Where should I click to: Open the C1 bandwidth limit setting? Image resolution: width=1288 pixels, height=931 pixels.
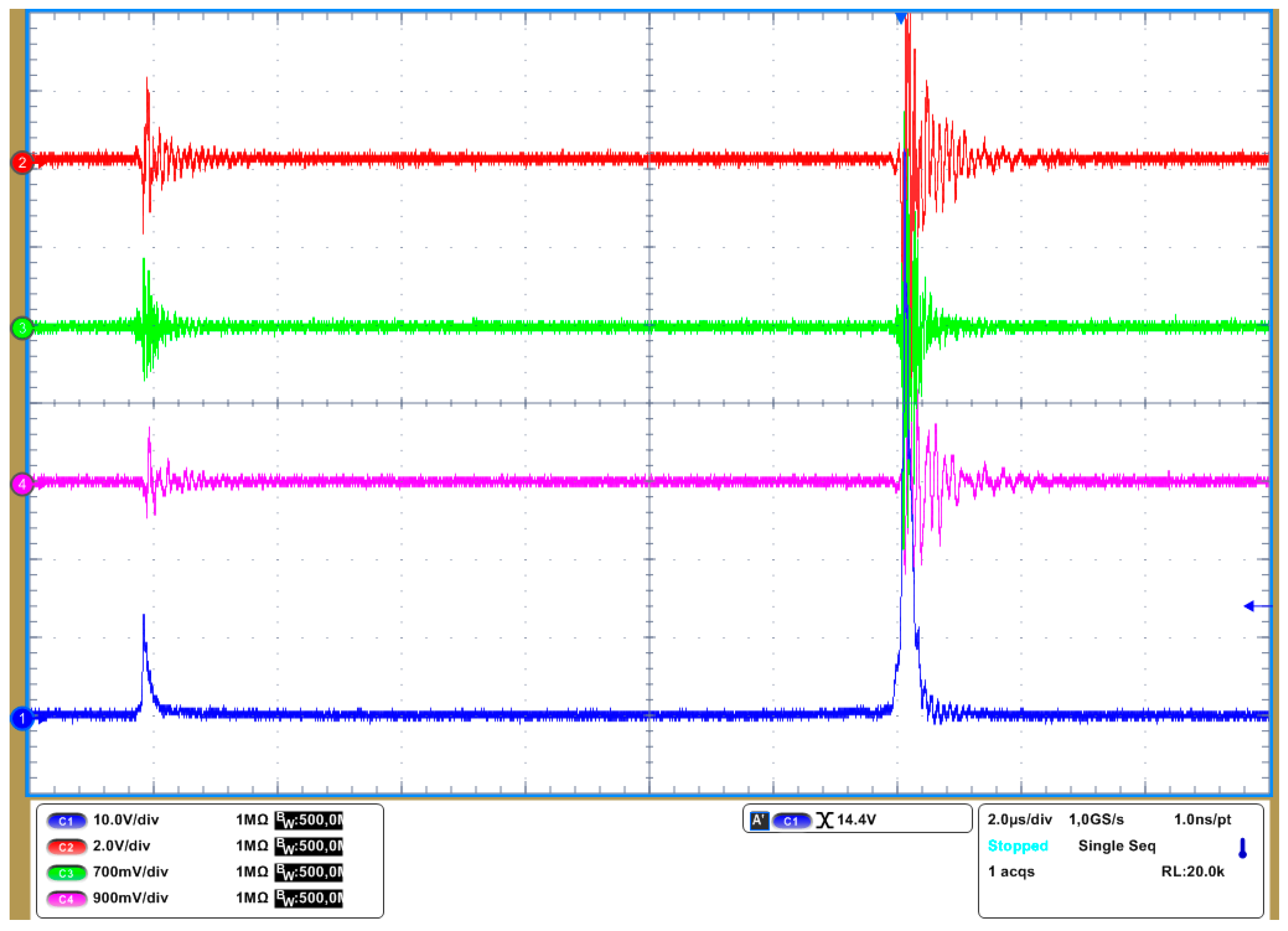[308, 820]
